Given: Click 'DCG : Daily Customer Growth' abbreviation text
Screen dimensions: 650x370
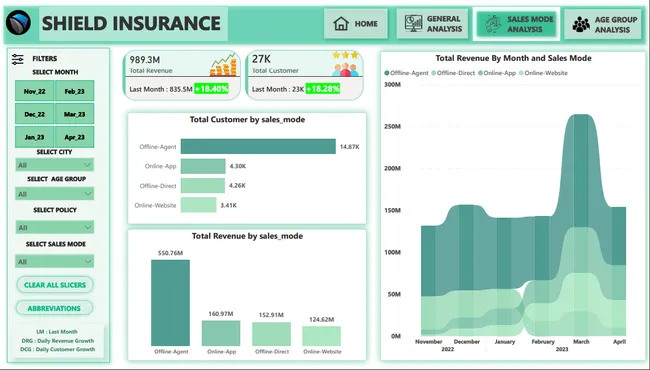Looking at the screenshot, I should click(x=58, y=349).
